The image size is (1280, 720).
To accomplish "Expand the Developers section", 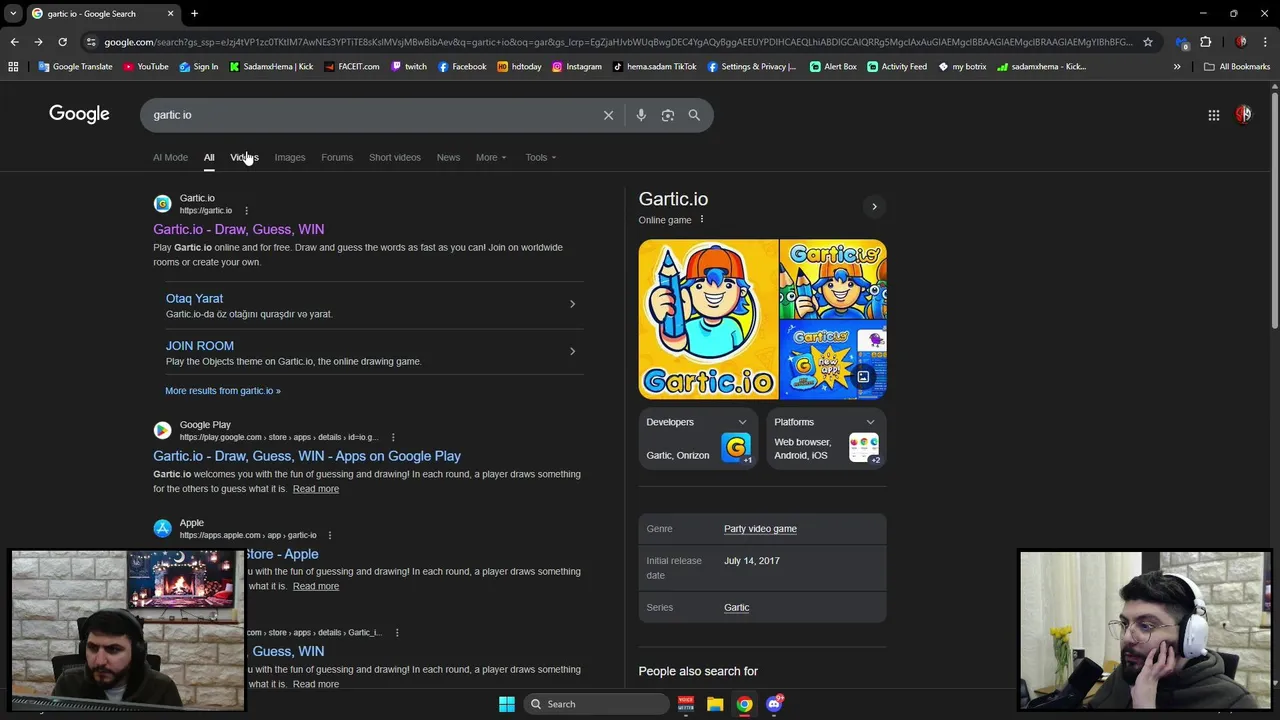I will coord(742,422).
